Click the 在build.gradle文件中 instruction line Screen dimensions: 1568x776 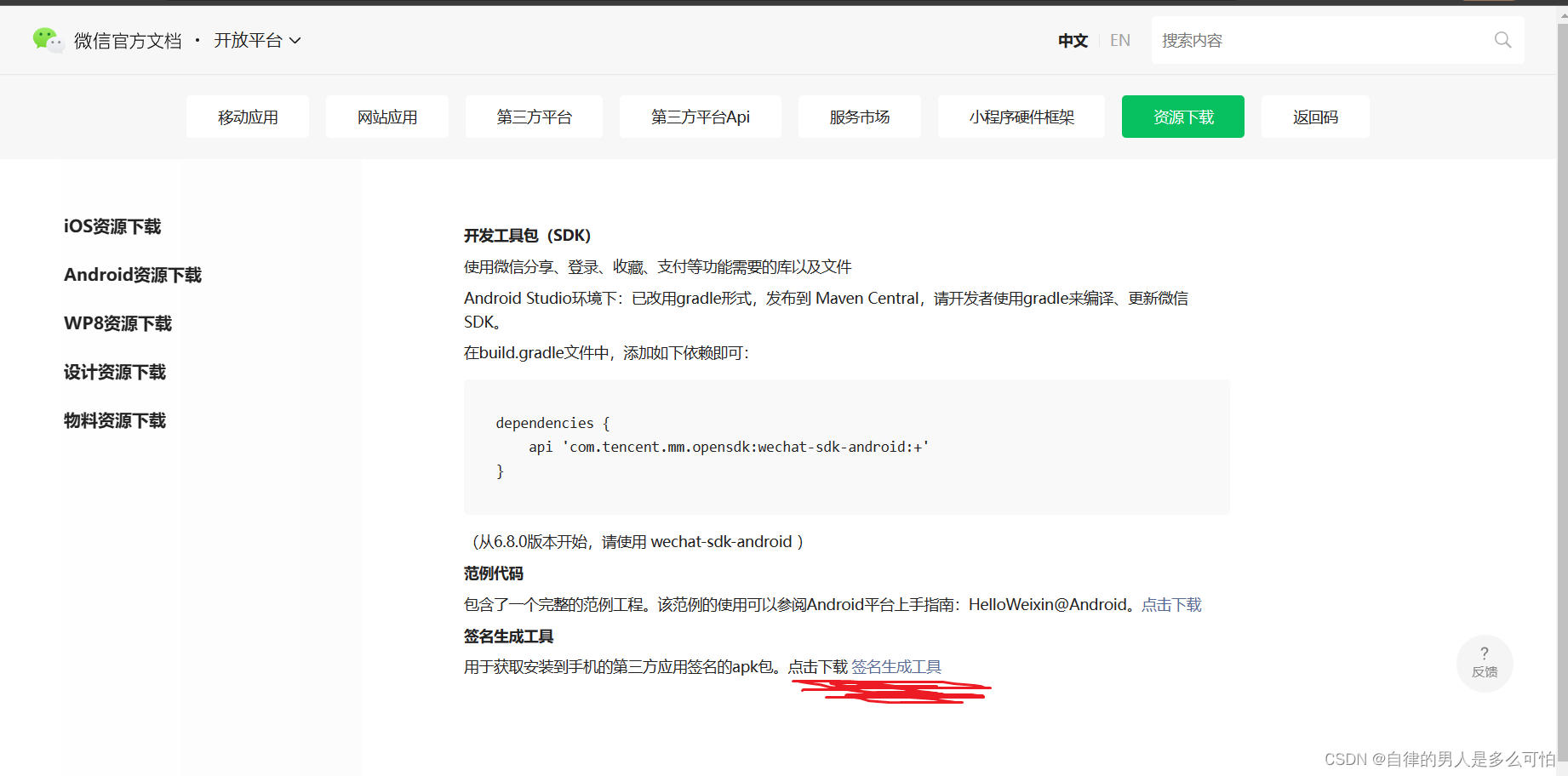(x=607, y=352)
